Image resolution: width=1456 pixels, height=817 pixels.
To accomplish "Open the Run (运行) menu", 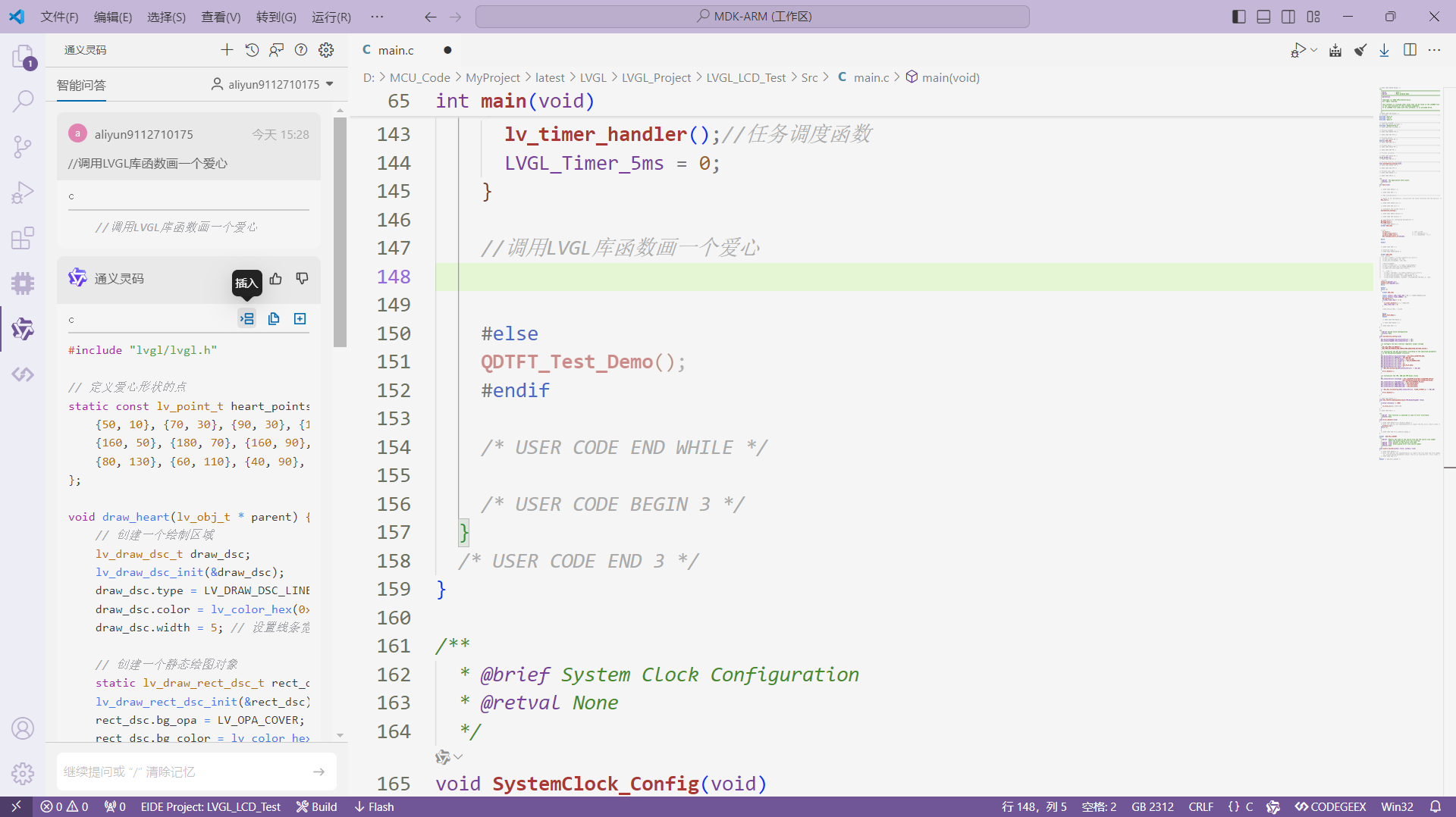I will 331,17.
